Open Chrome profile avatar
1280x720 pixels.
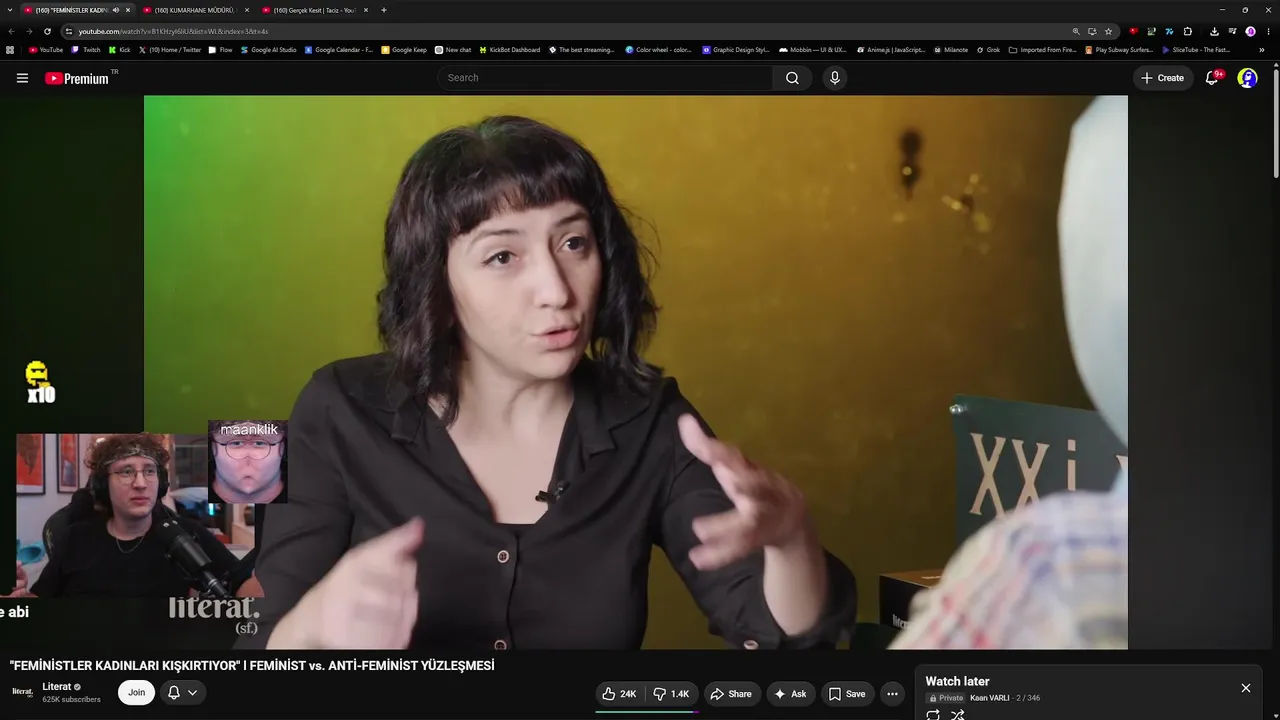(x=1250, y=31)
